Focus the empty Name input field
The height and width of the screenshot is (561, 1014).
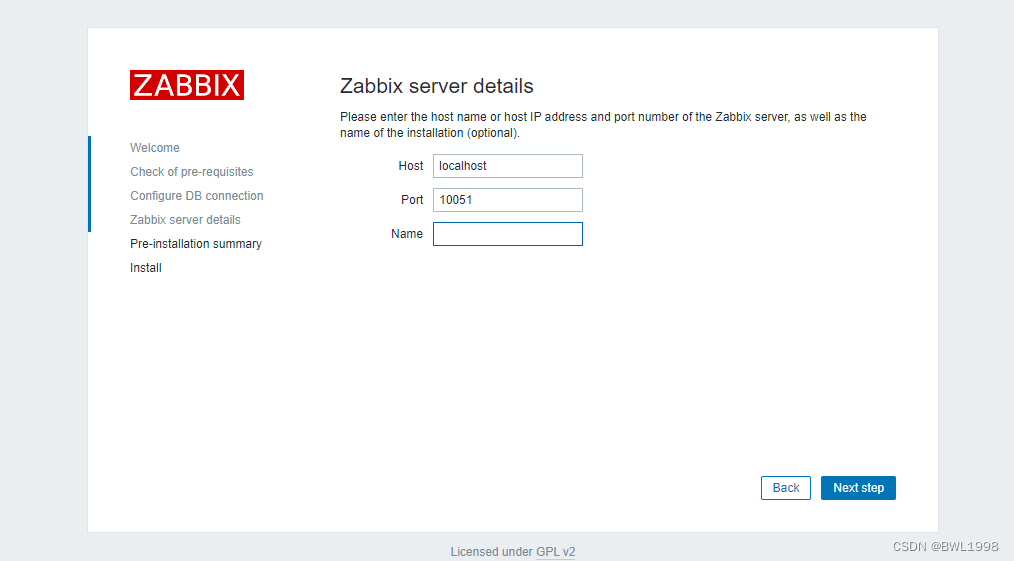click(508, 234)
